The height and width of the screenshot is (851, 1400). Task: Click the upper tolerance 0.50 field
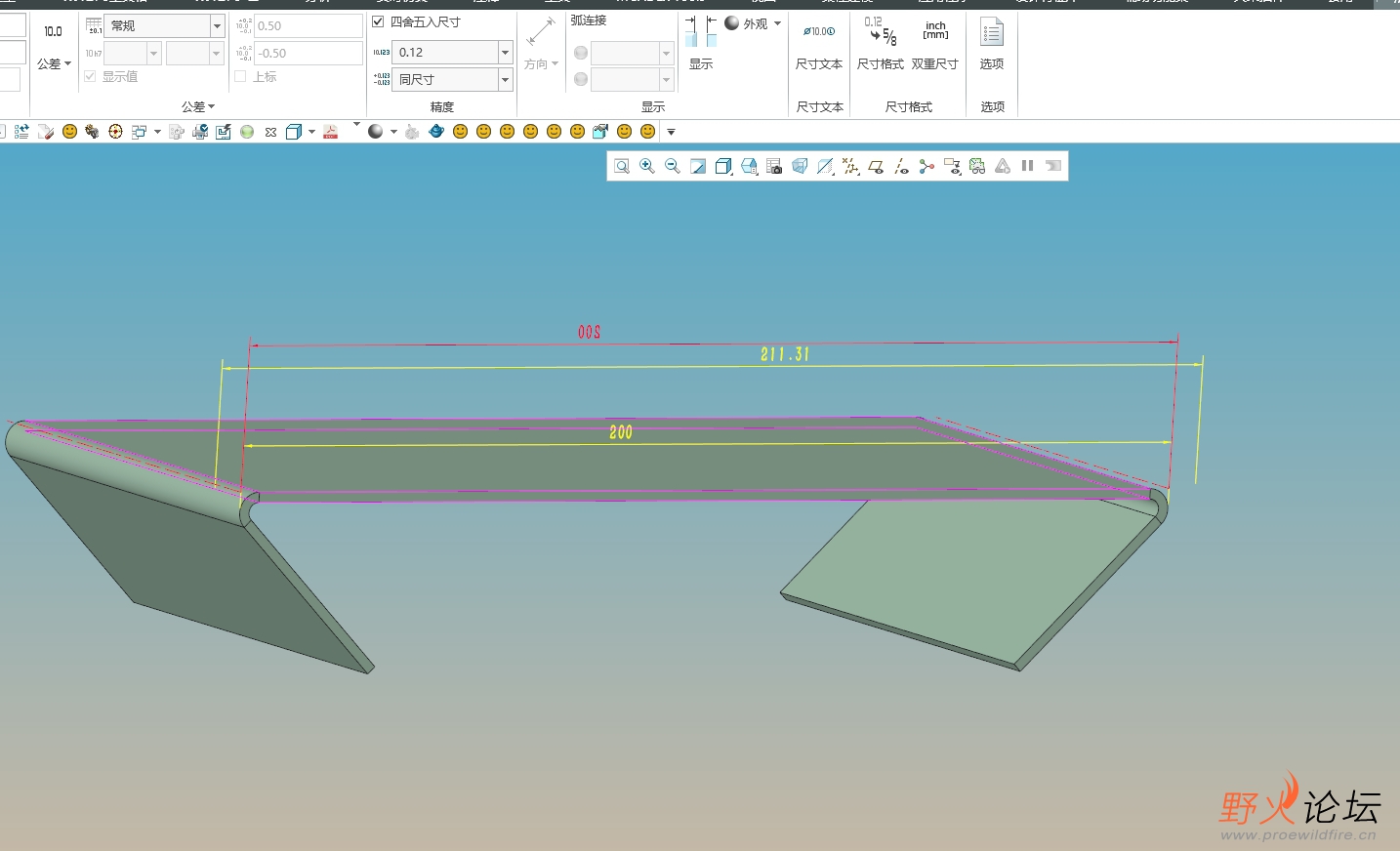(x=308, y=26)
